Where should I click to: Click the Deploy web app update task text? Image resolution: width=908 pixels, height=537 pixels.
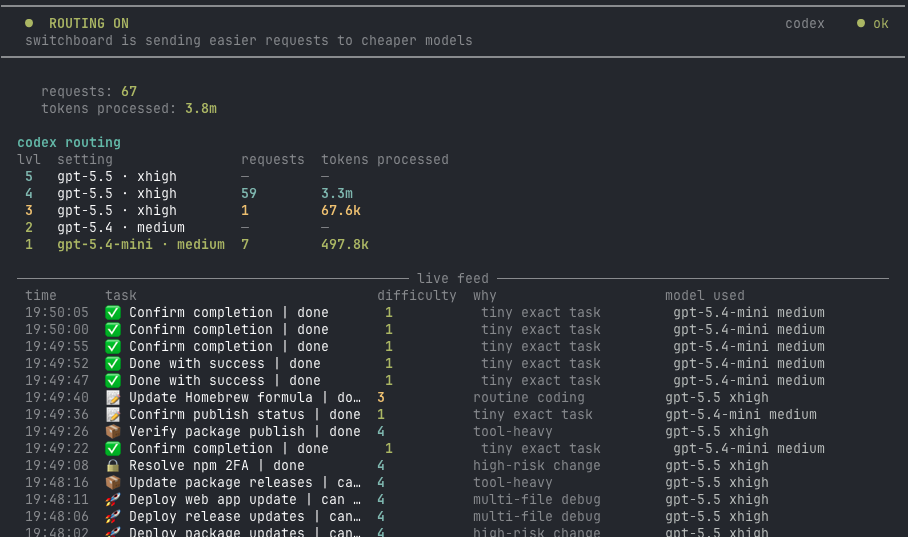click(x=245, y=499)
